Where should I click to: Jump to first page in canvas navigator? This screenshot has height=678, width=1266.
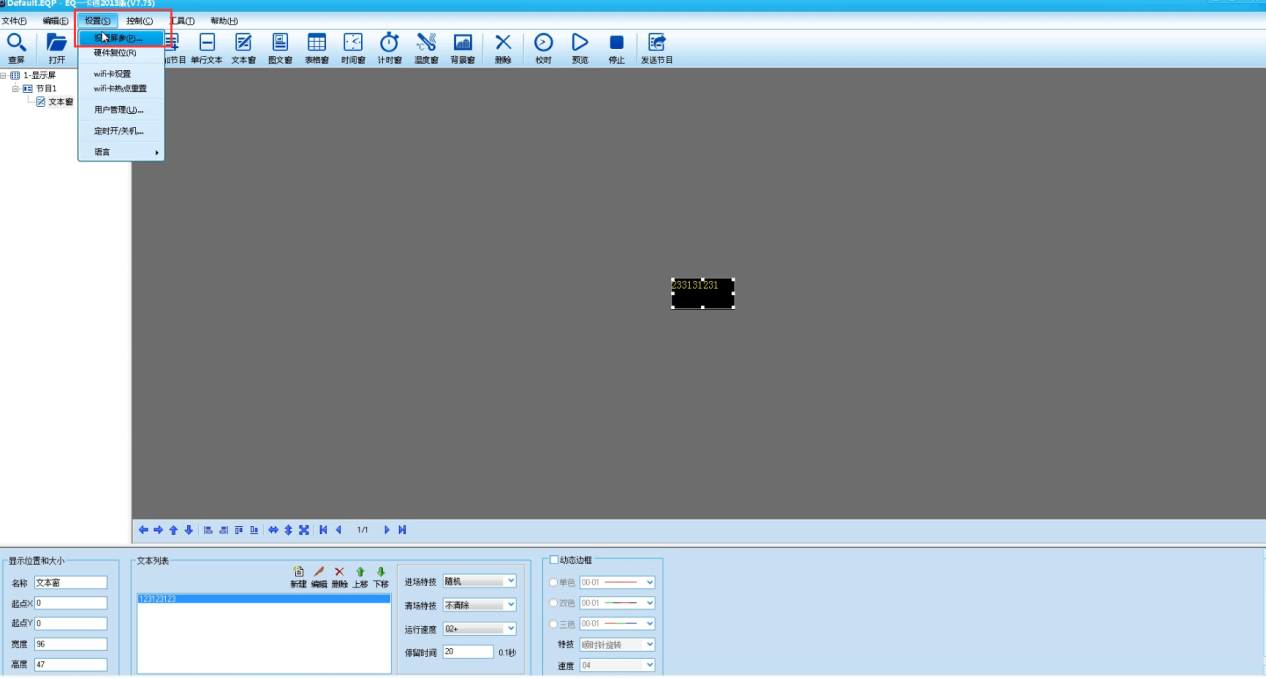click(323, 530)
